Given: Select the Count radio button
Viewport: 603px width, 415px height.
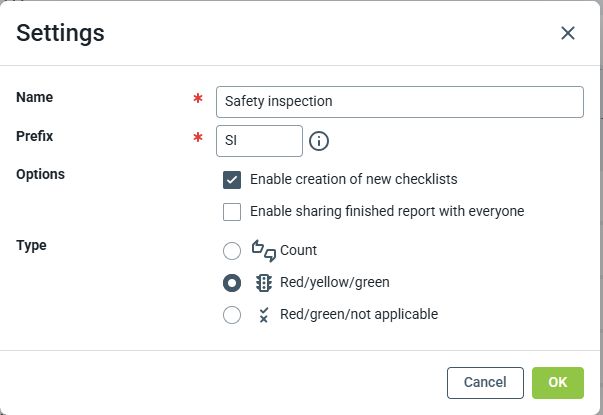Looking at the screenshot, I should click(232, 251).
